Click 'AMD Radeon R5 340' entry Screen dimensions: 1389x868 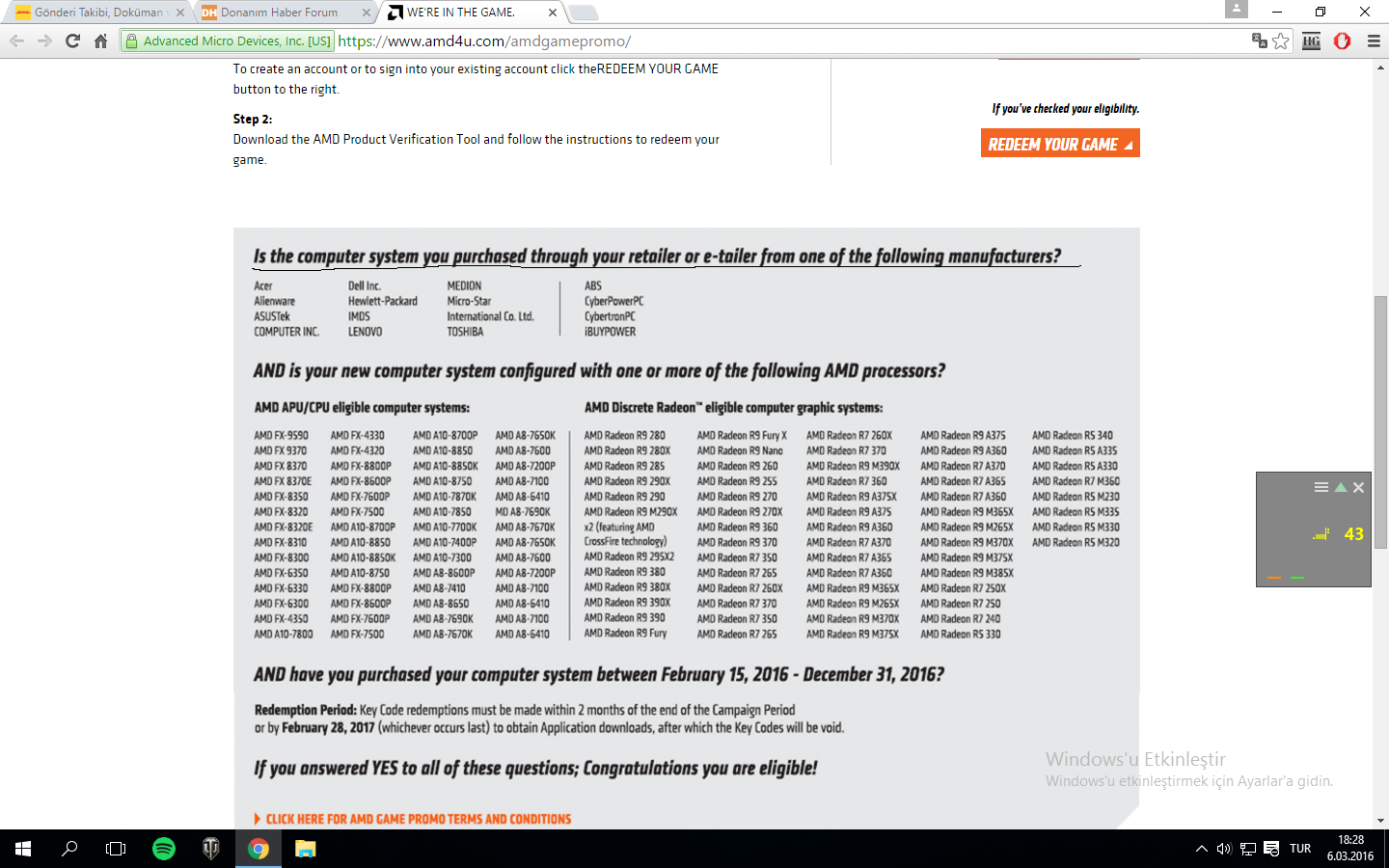(x=1072, y=435)
